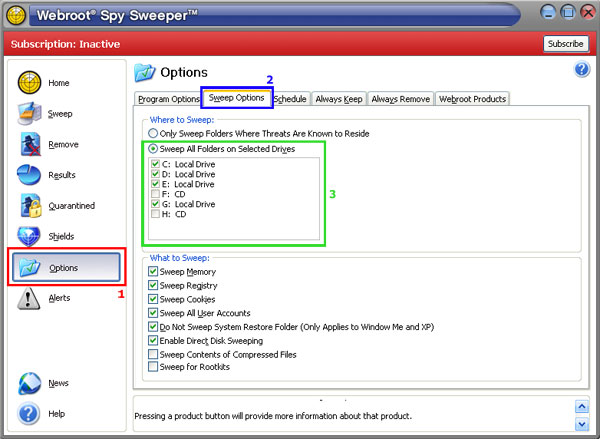Viewport: 600px width, 439px height.
Task: Click the Where to Sweep heading
Action: pyautogui.click(x=182, y=120)
